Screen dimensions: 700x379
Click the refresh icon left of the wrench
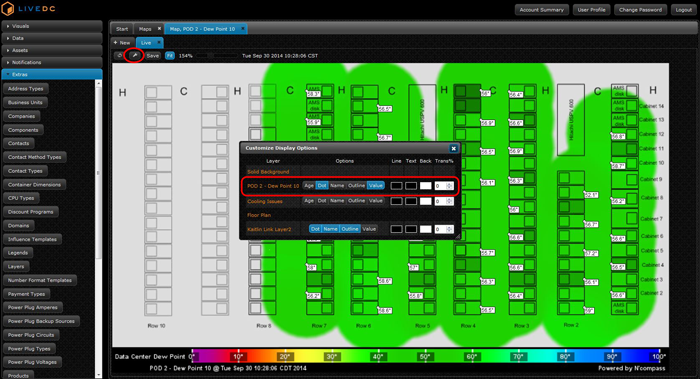coord(119,56)
